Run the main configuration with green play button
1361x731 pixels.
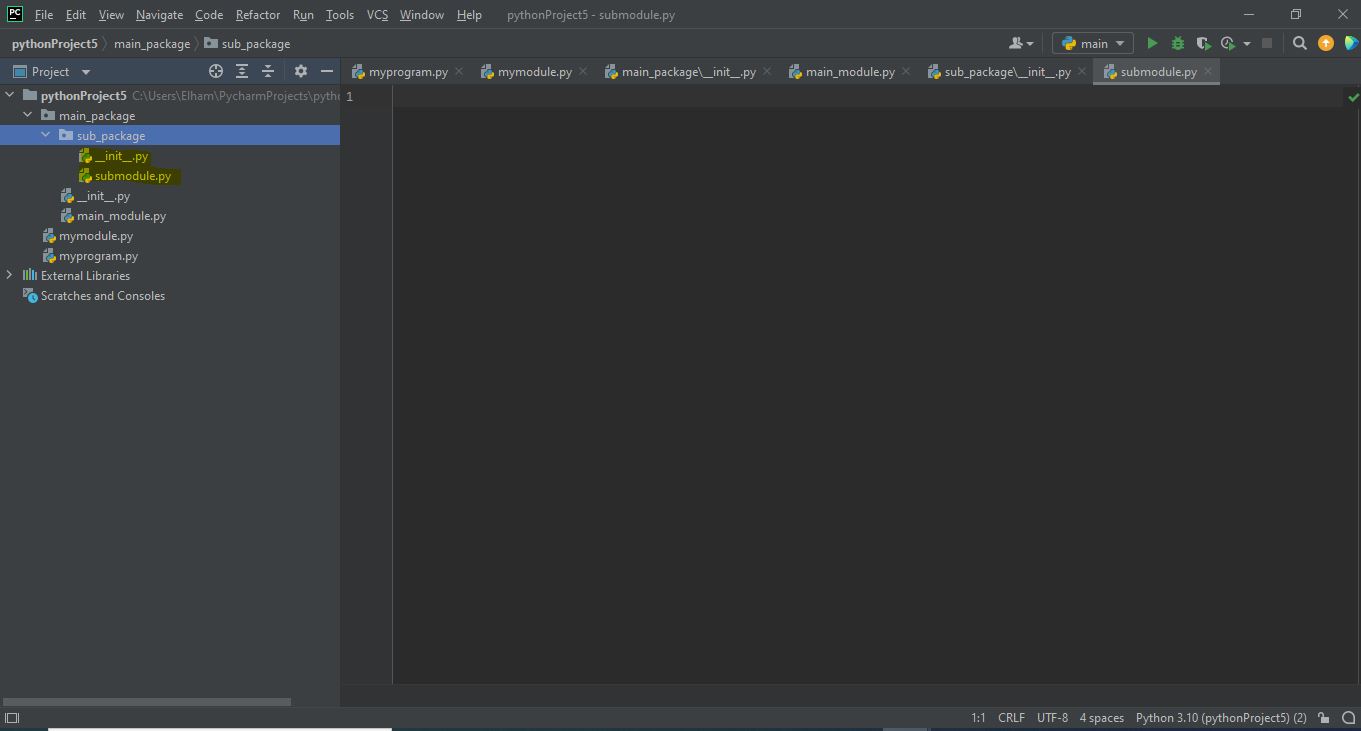point(1152,43)
